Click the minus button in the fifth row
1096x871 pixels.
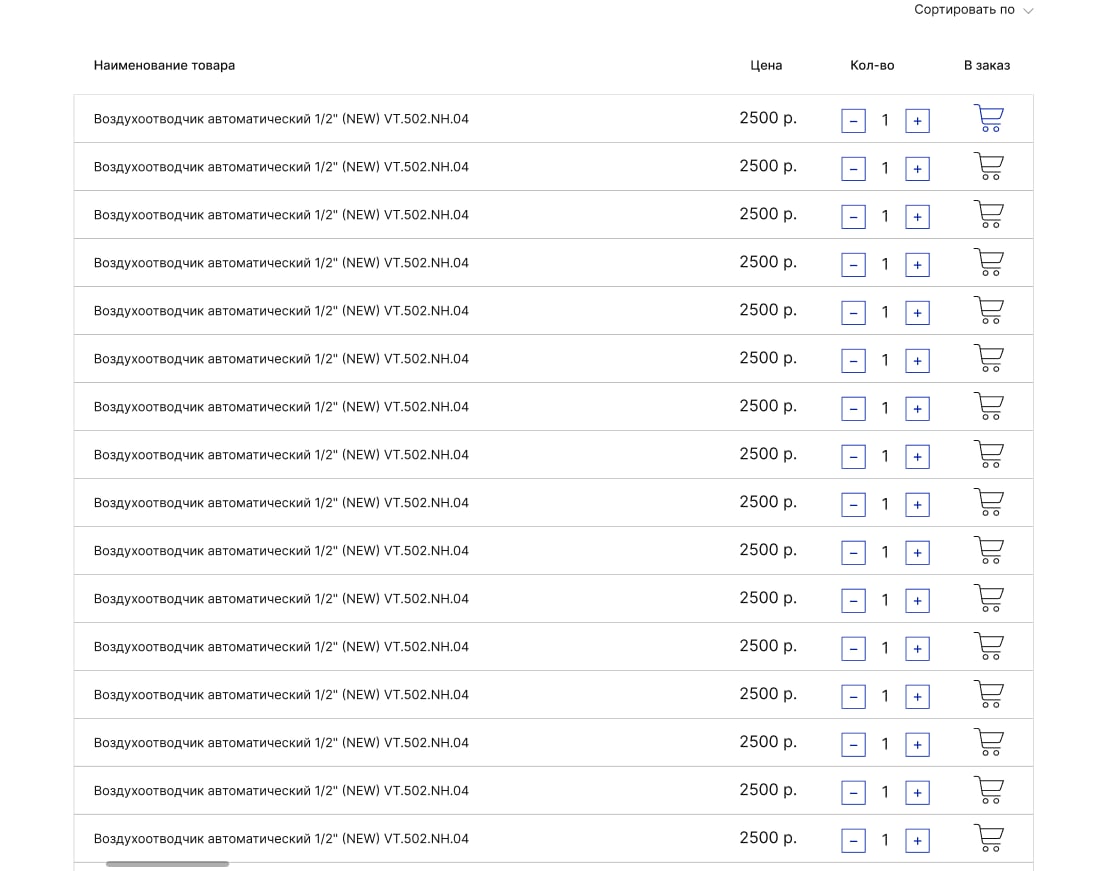(853, 312)
